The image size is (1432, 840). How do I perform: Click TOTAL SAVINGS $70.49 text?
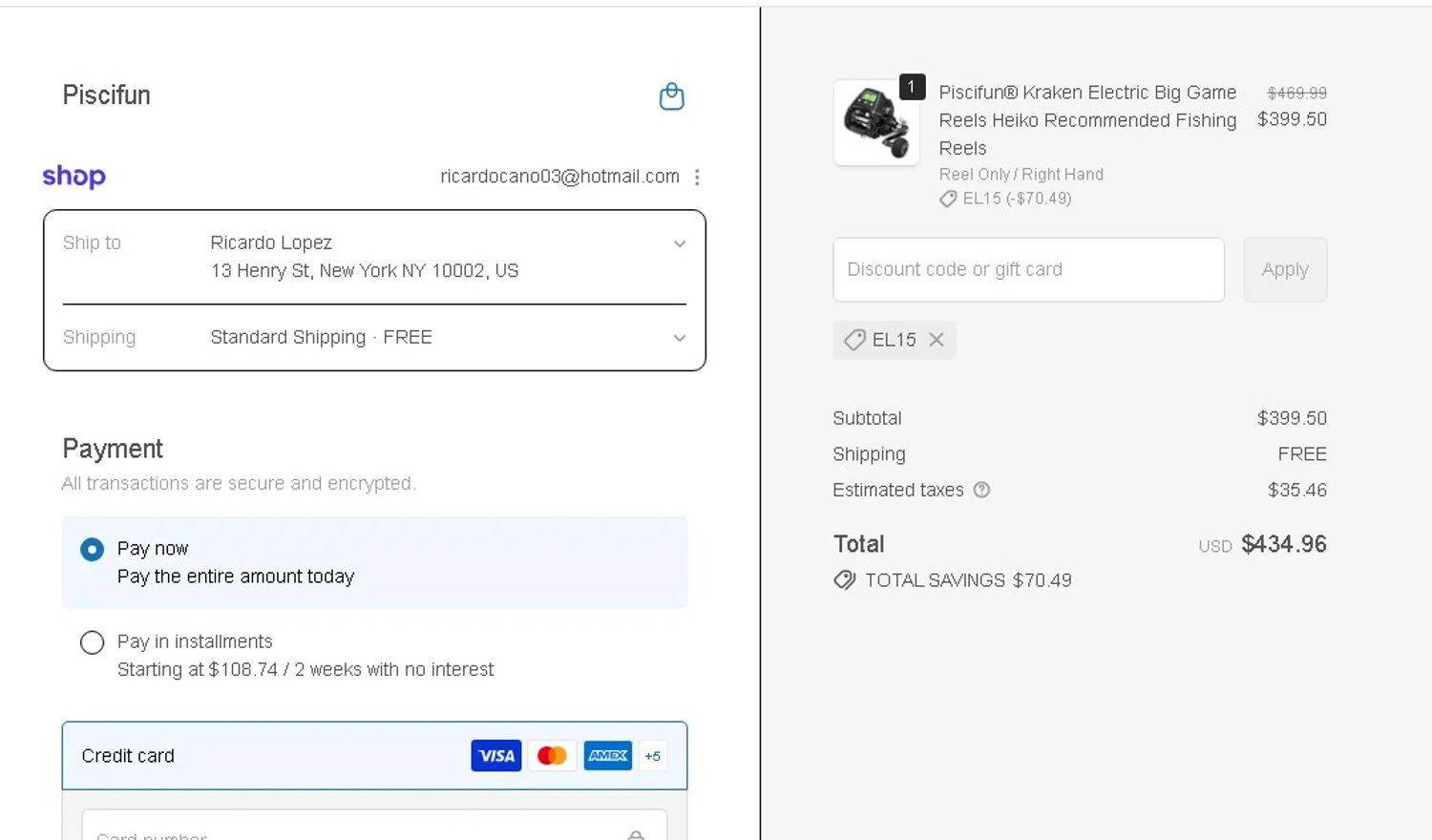tap(968, 580)
